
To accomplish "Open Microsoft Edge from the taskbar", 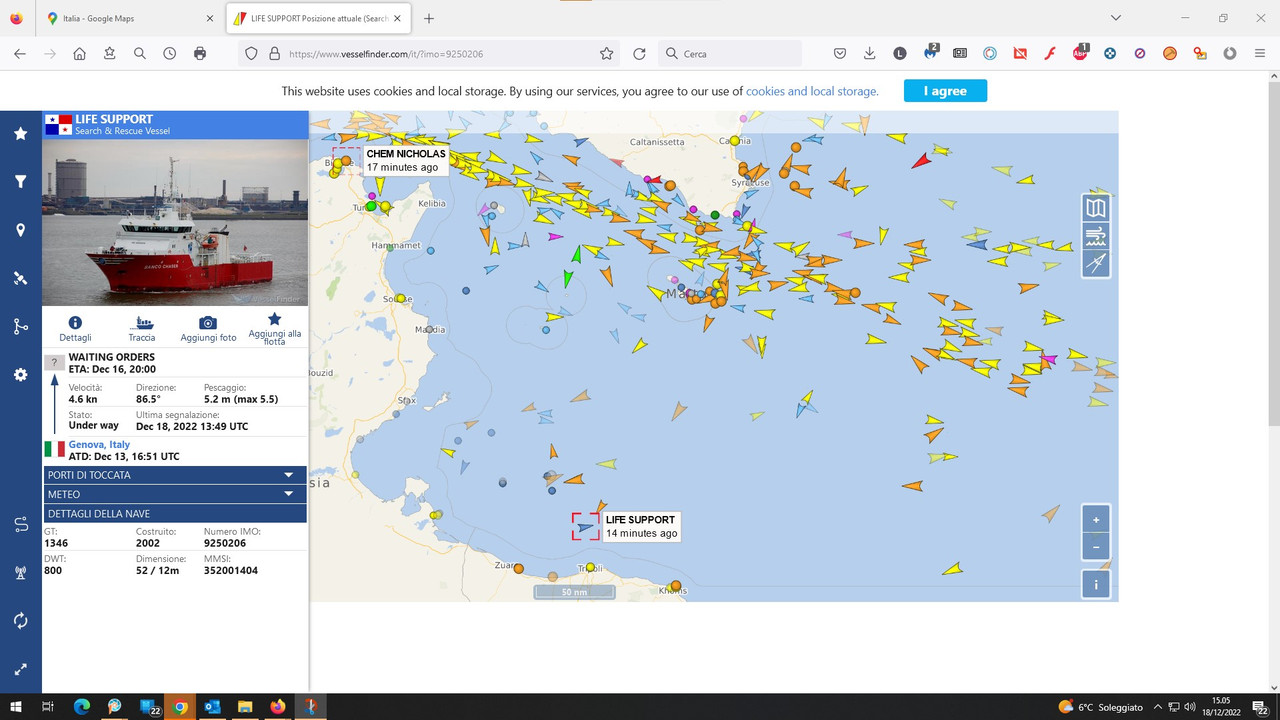I will (82, 707).
